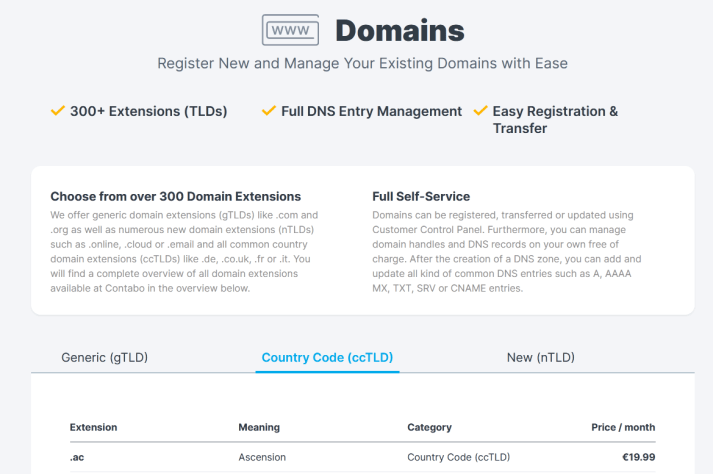Select the .ac extension row entry
713x474 pixels.
[76, 457]
